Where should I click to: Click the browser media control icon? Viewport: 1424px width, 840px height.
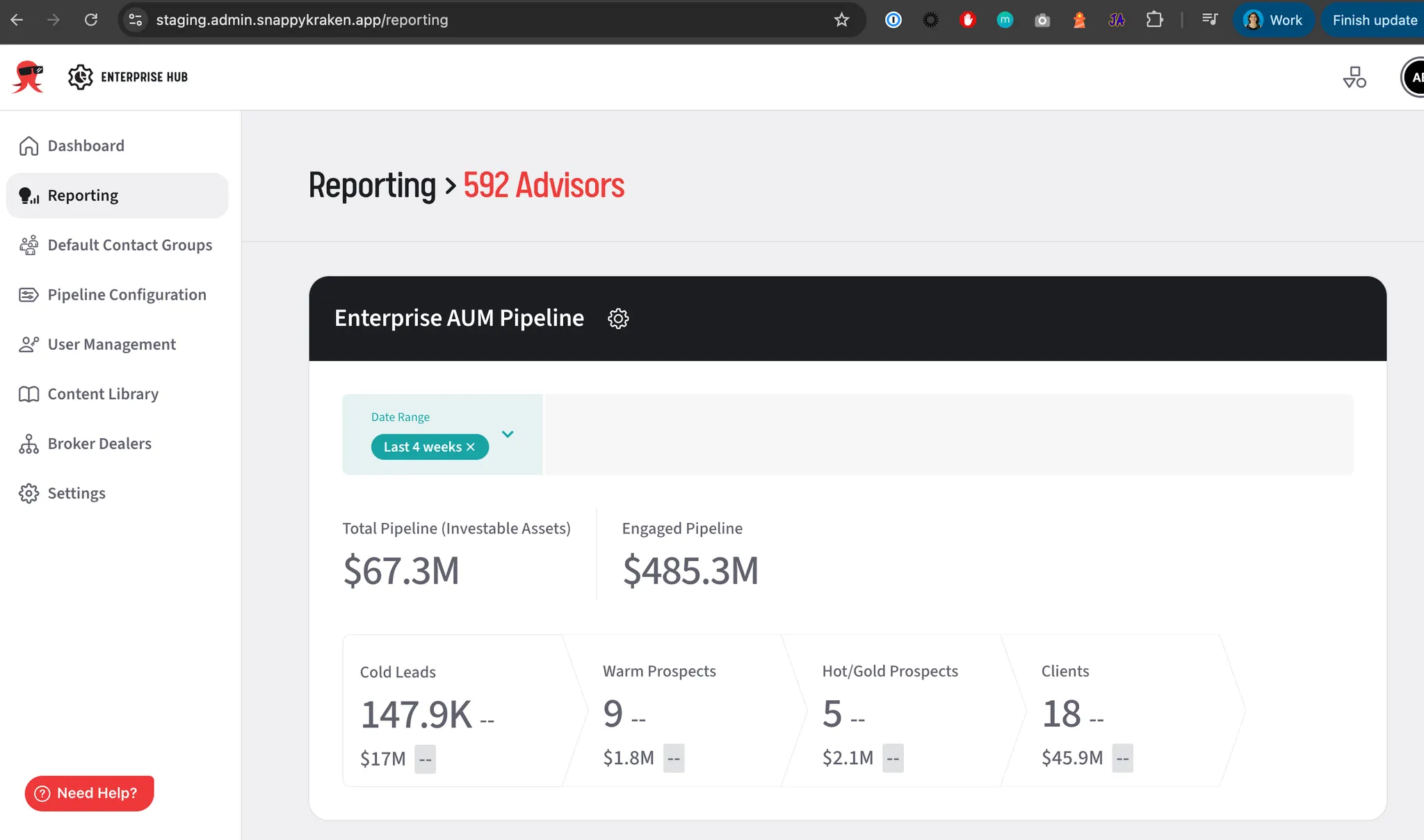[x=1210, y=20]
